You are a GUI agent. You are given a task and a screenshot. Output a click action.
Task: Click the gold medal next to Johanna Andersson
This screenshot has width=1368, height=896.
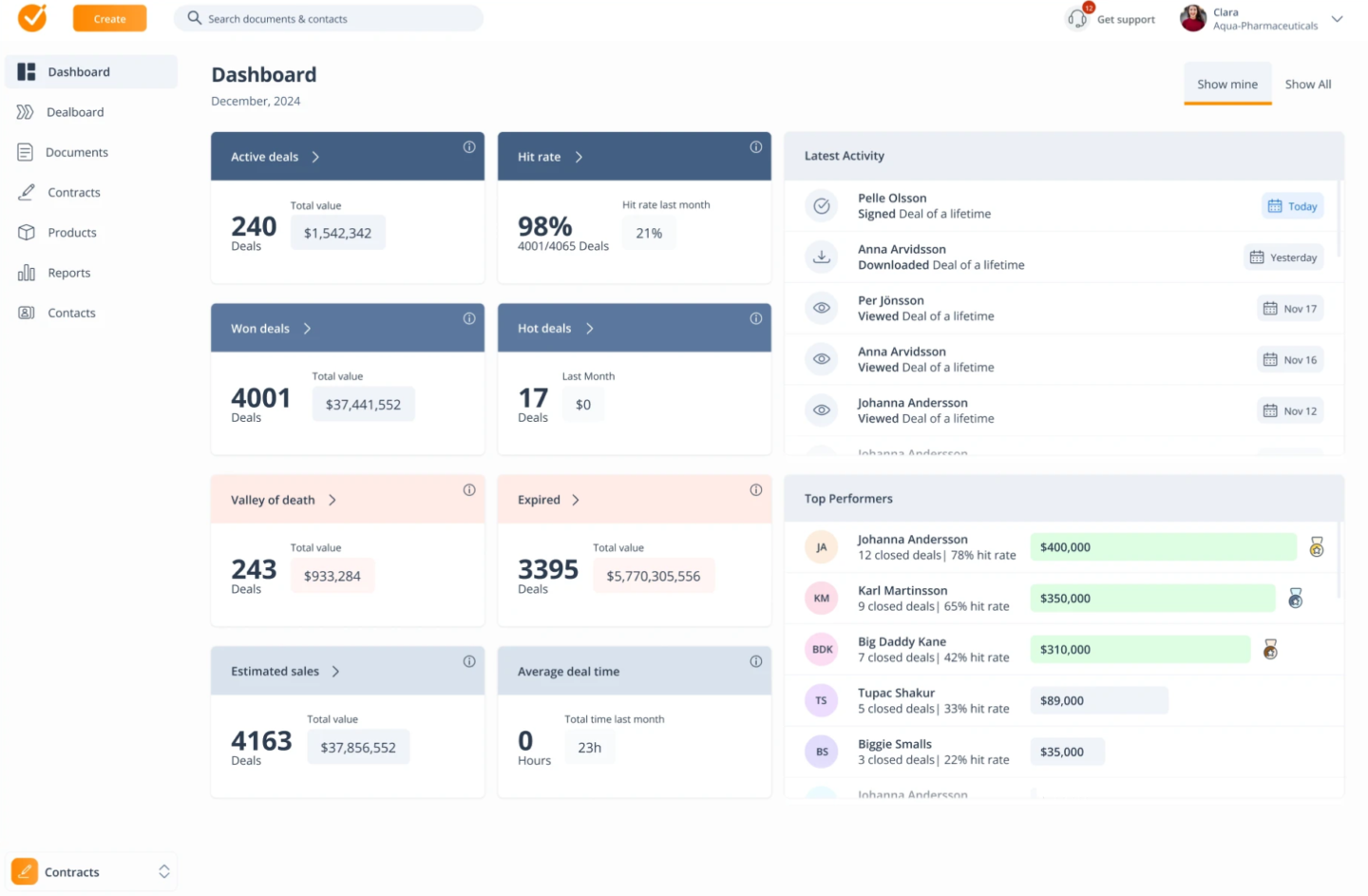(x=1316, y=547)
